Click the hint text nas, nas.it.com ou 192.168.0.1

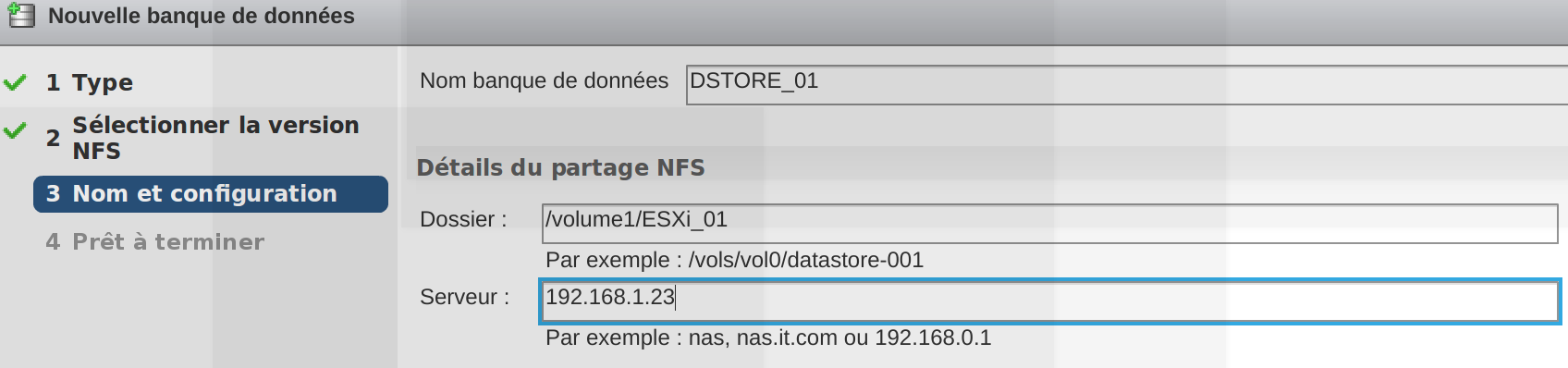pyautogui.click(x=839, y=337)
